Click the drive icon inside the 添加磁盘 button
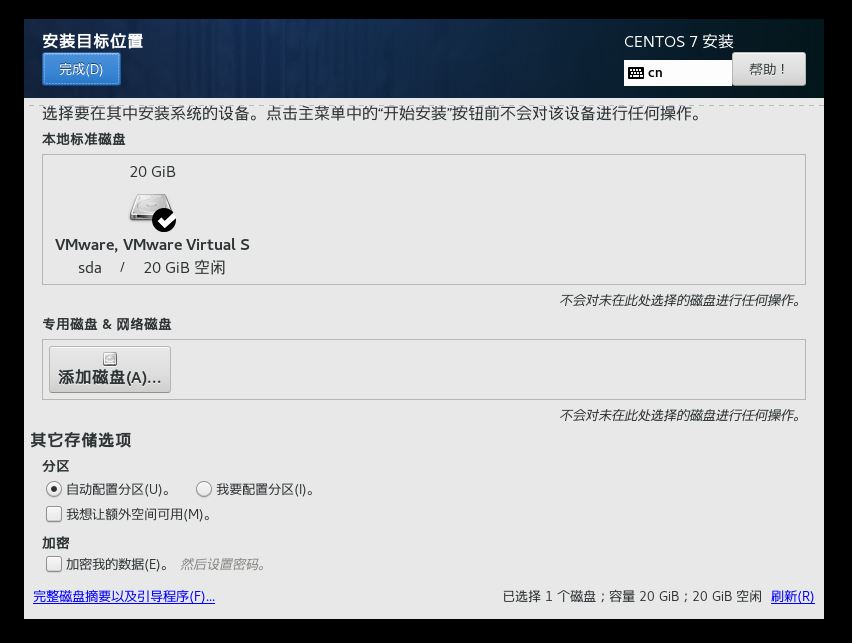Image resolution: width=852 pixels, height=643 pixels. pyautogui.click(x=110, y=358)
